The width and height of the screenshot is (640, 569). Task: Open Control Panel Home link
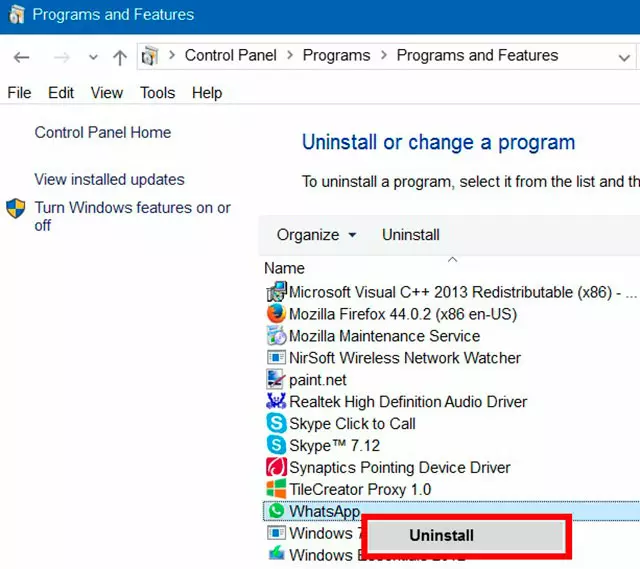click(x=103, y=133)
